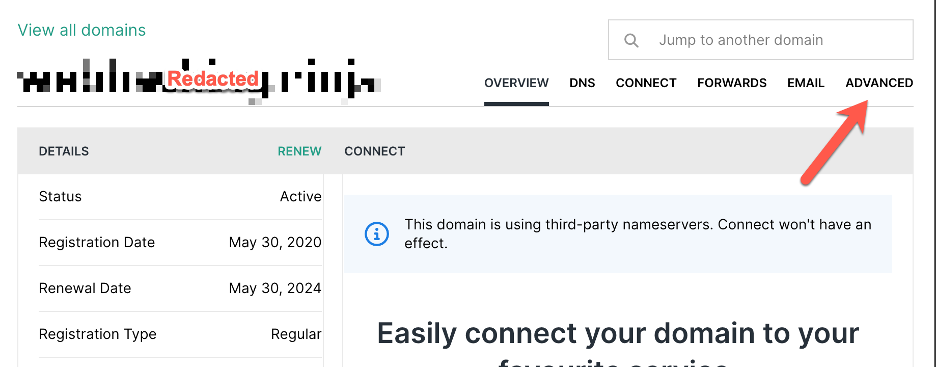Viewport: 936px width, 368px height.
Task: Click the search magnifier icon
Action: point(631,41)
